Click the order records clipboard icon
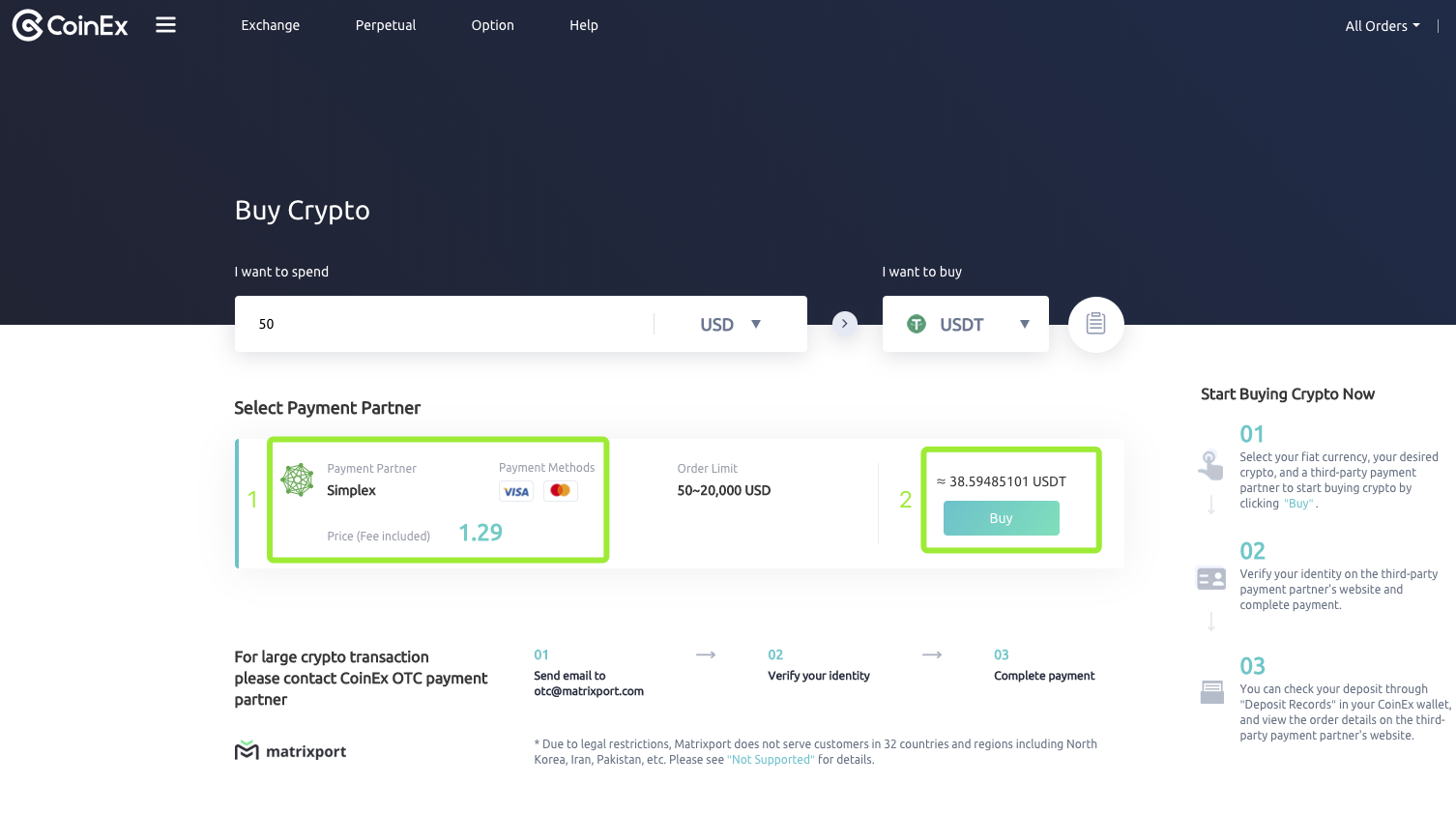Image resolution: width=1456 pixels, height=813 pixels. tap(1095, 324)
